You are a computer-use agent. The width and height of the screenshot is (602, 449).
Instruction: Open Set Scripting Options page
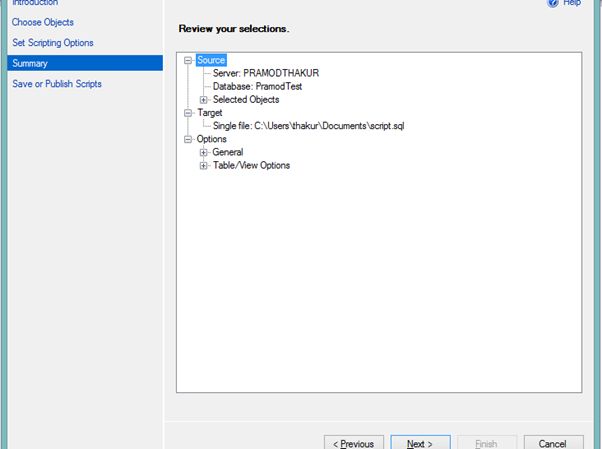coord(53,43)
